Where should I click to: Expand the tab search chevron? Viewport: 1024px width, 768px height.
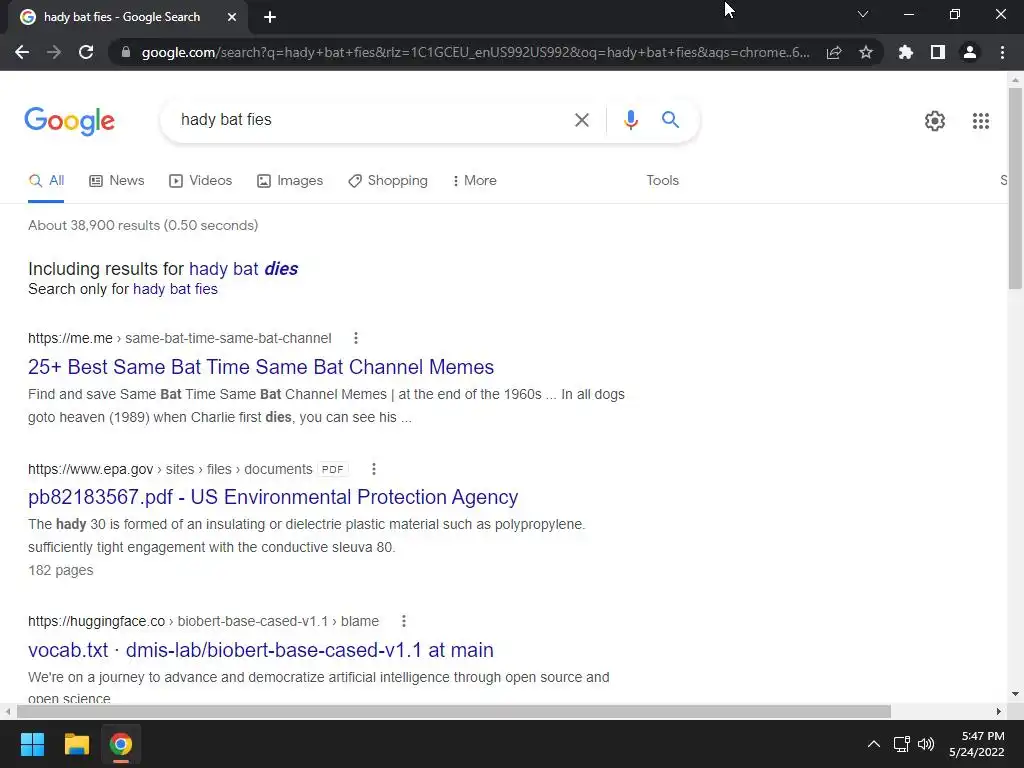pos(862,14)
